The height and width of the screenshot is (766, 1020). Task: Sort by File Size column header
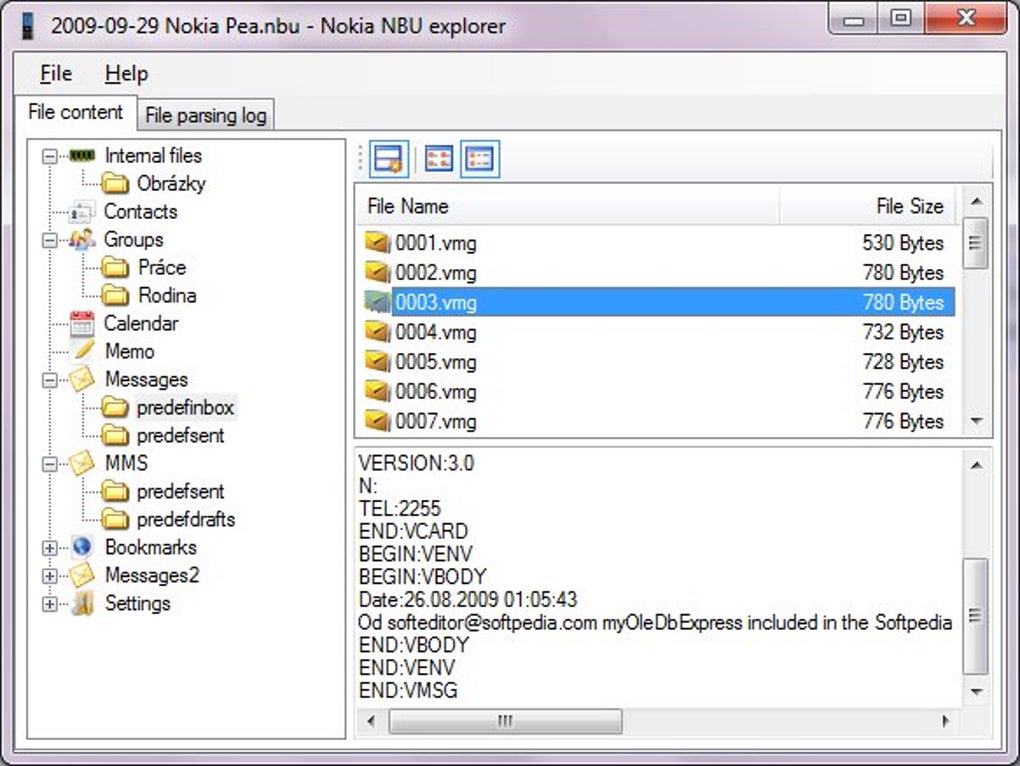pyautogui.click(x=868, y=206)
